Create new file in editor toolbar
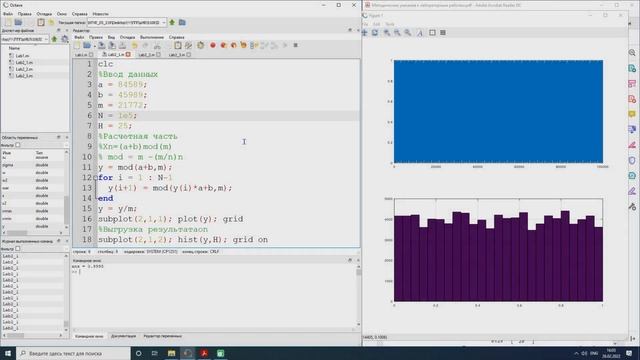 coord(77,45)
